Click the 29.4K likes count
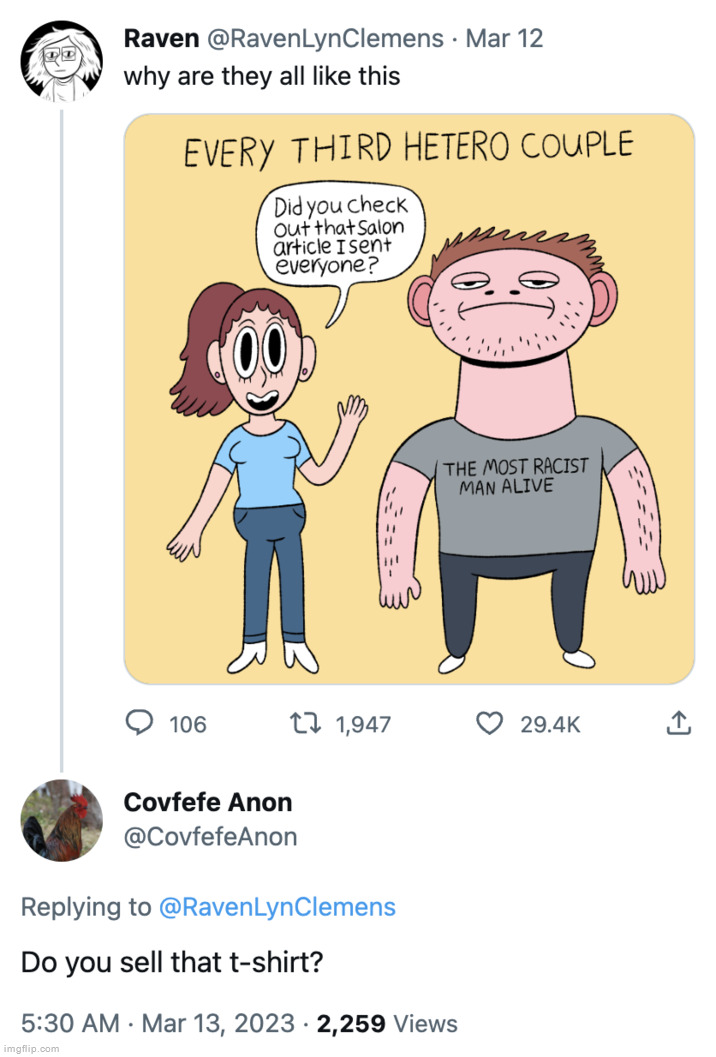716x1057 pixels. [550, 724]
